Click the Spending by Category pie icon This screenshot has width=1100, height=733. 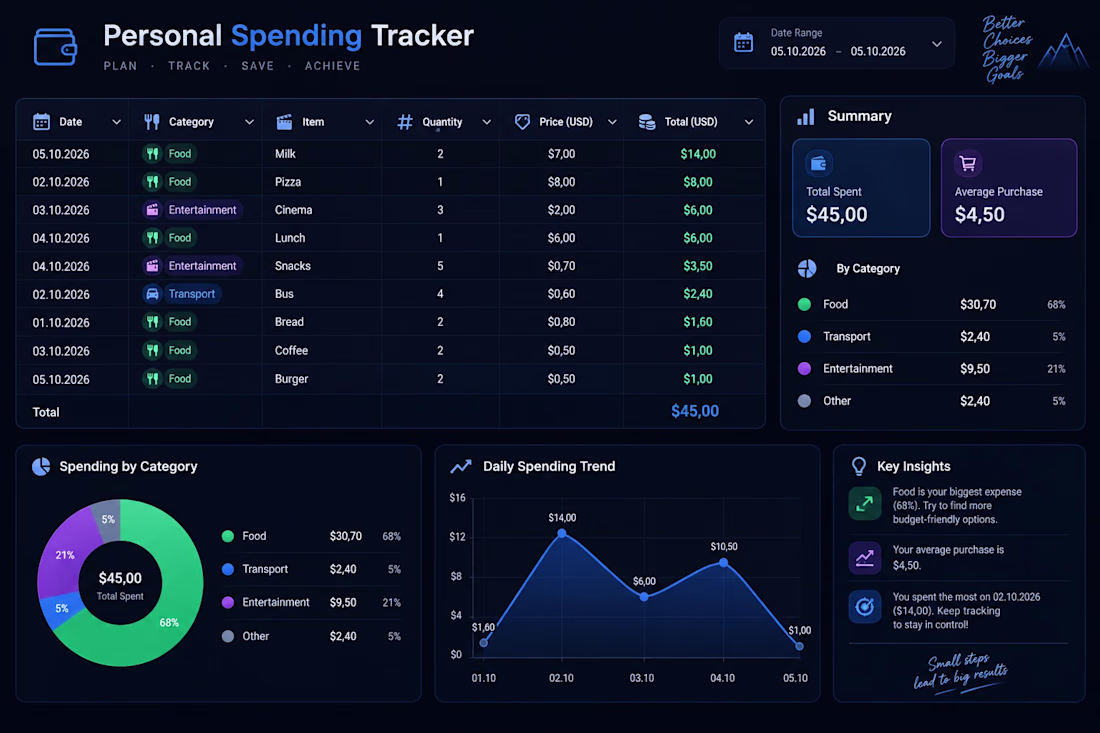tap(41, 466)
